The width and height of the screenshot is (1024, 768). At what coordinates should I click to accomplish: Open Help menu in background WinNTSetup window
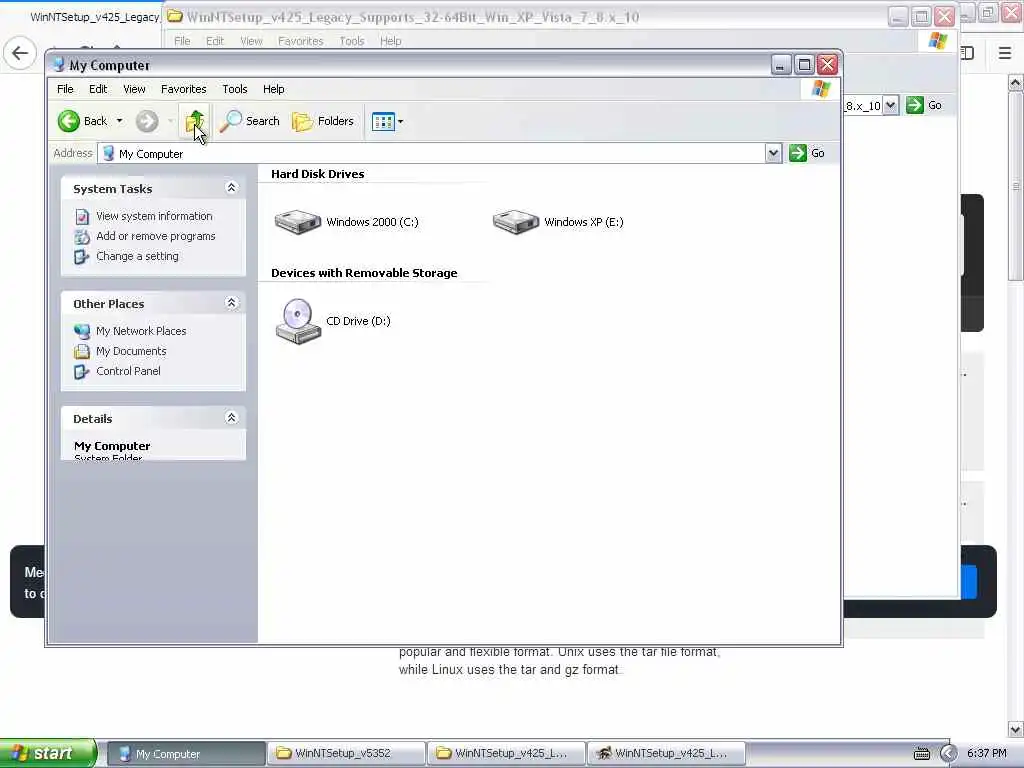[x=391, y=41]
